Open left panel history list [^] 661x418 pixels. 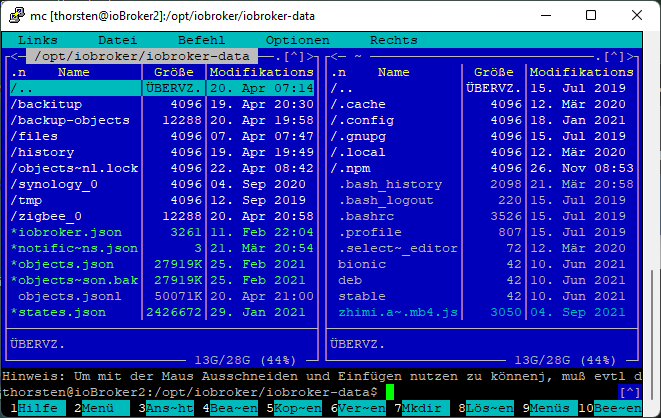[294, 56]
